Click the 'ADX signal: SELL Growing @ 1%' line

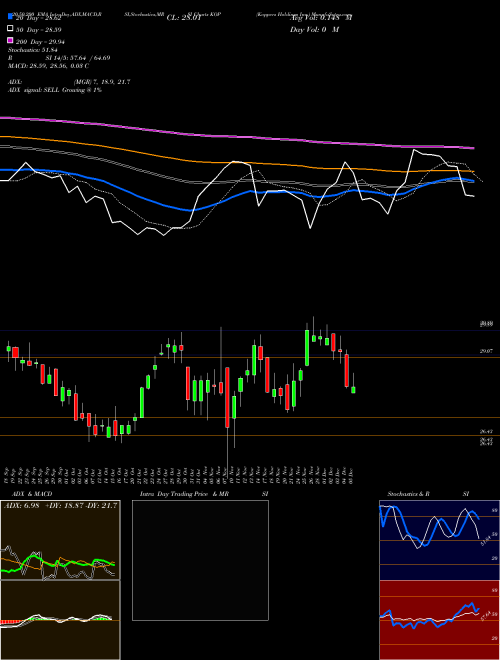pos(55,90)
